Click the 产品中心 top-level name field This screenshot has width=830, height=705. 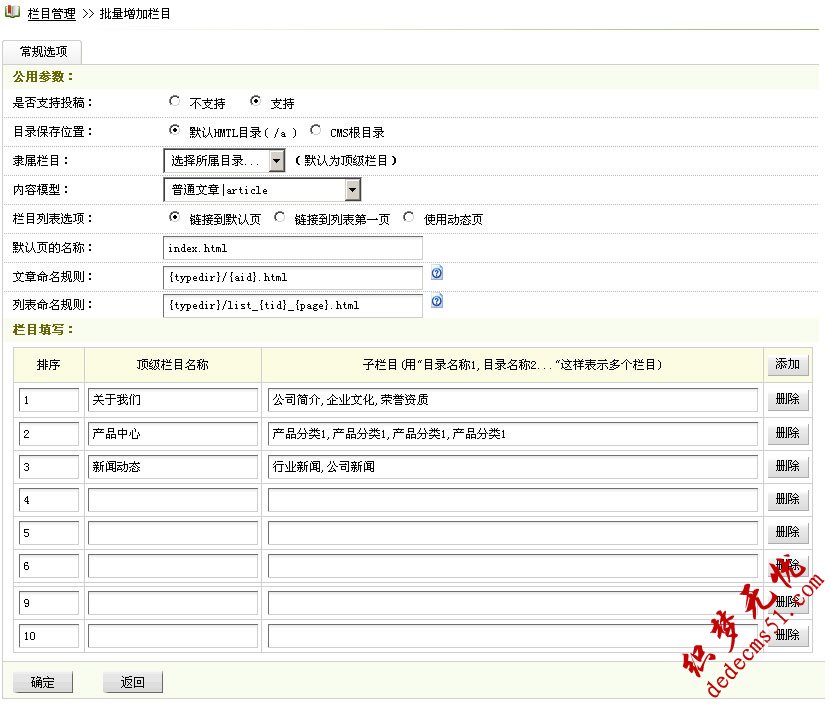(172, 434)
